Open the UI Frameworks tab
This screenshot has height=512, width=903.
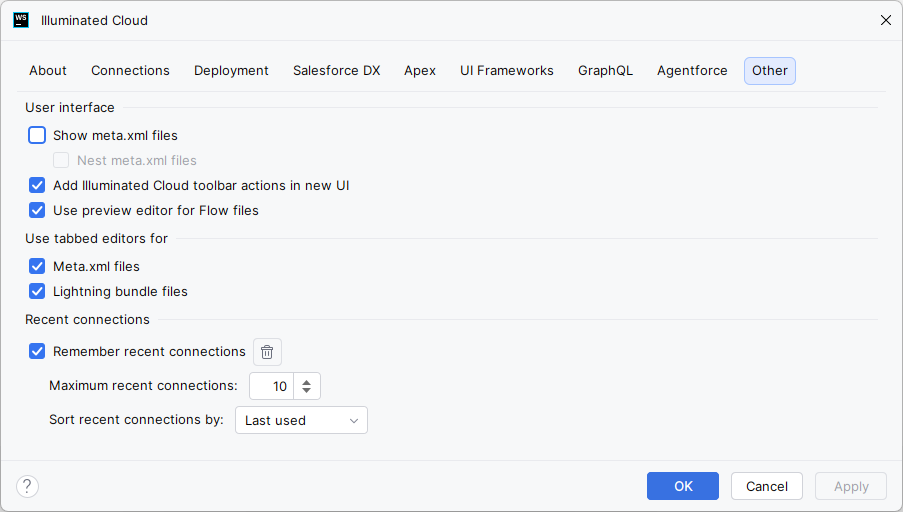tap(507, 71)
